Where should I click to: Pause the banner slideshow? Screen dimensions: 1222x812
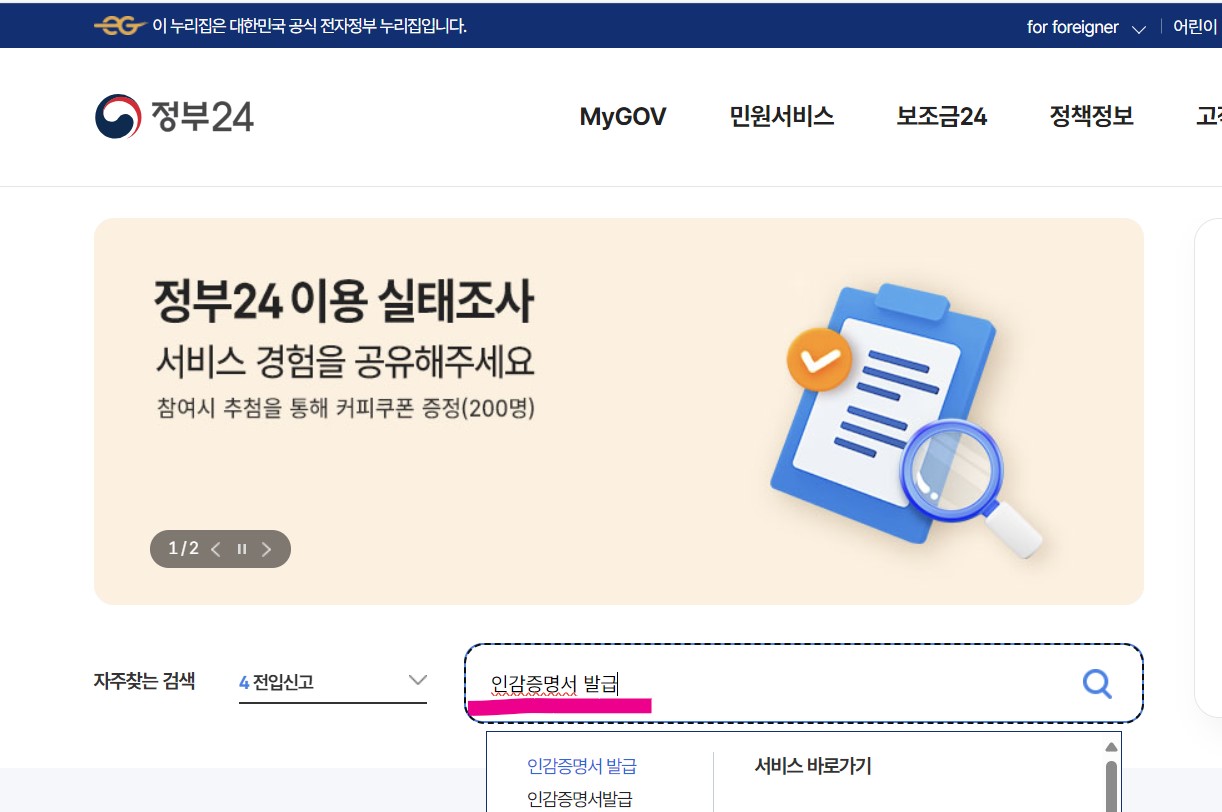click(242, 549)
